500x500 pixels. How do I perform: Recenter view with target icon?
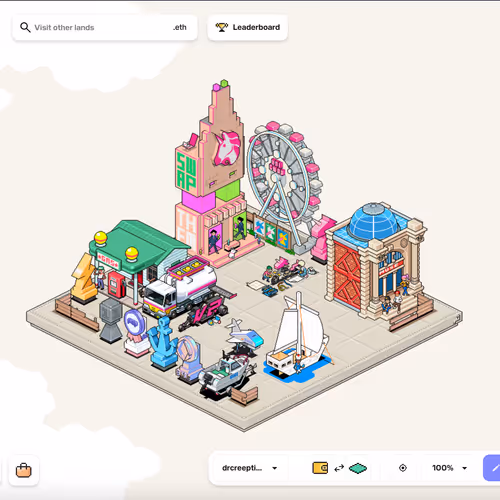(403, 468)
